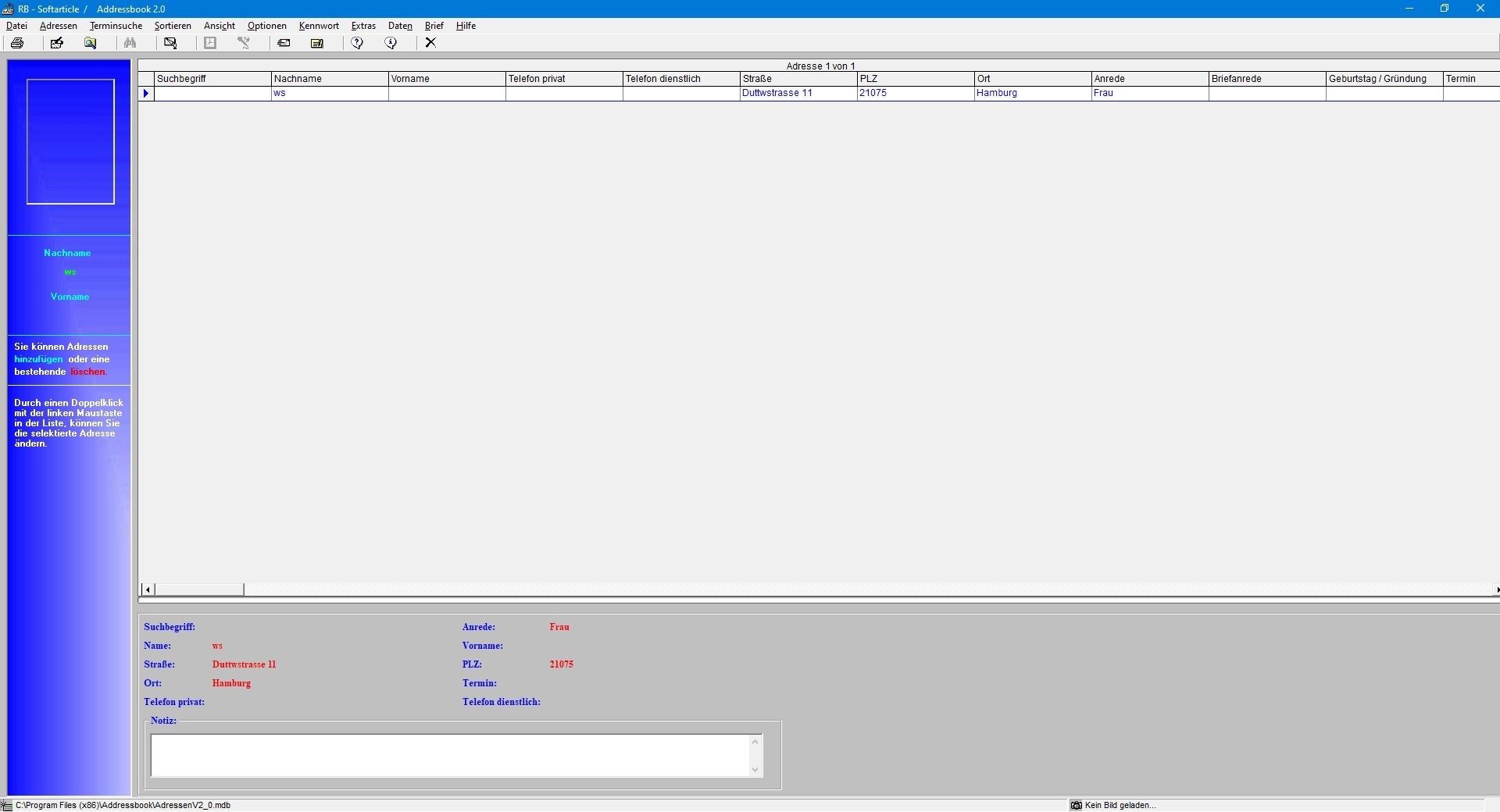Click the database icon beside file path
Viewport: 1500px width, 812px height.
click(x=6, y=806)
